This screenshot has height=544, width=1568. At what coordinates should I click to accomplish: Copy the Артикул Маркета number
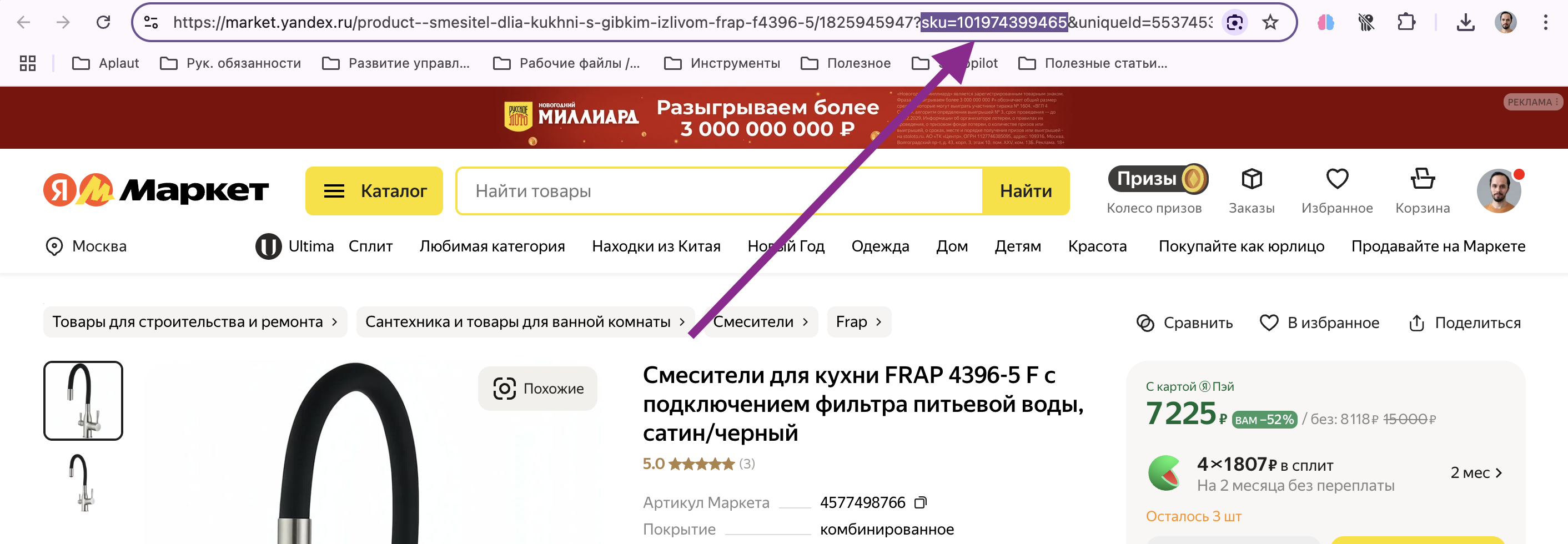(x=921, y=502)
